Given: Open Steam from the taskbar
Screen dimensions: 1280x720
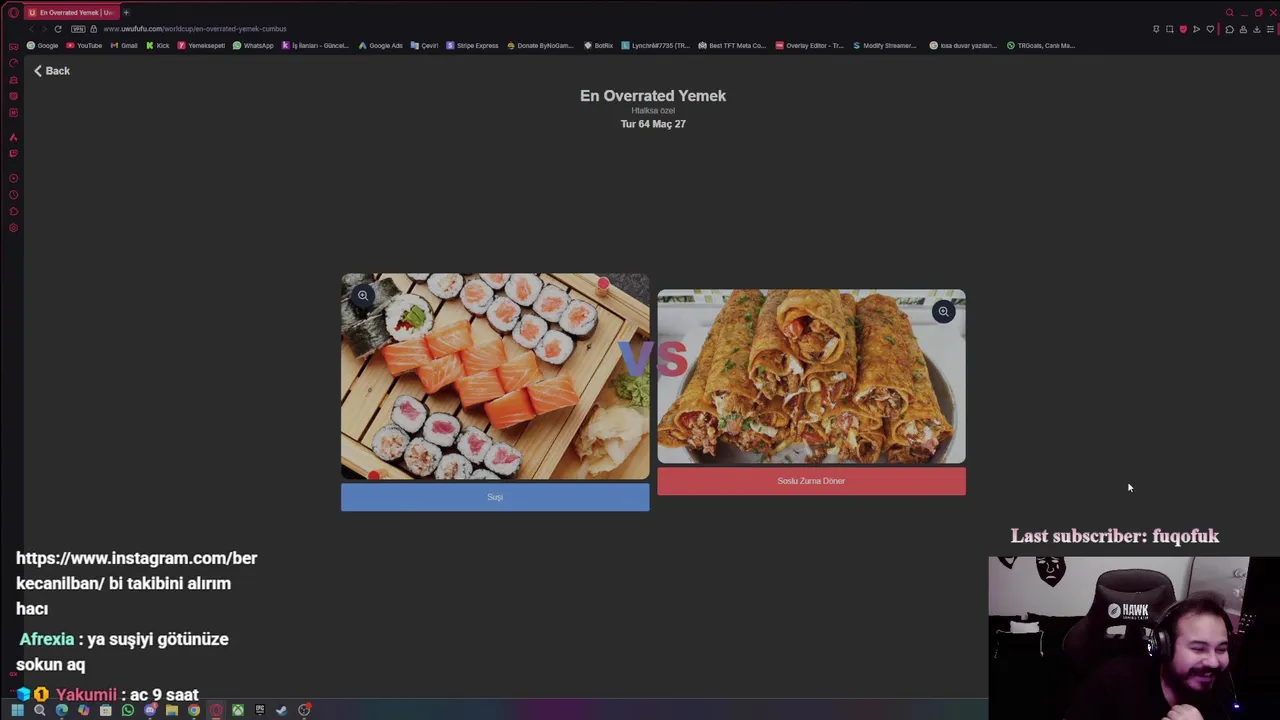Looking at the screenshot, I should 281,710.
